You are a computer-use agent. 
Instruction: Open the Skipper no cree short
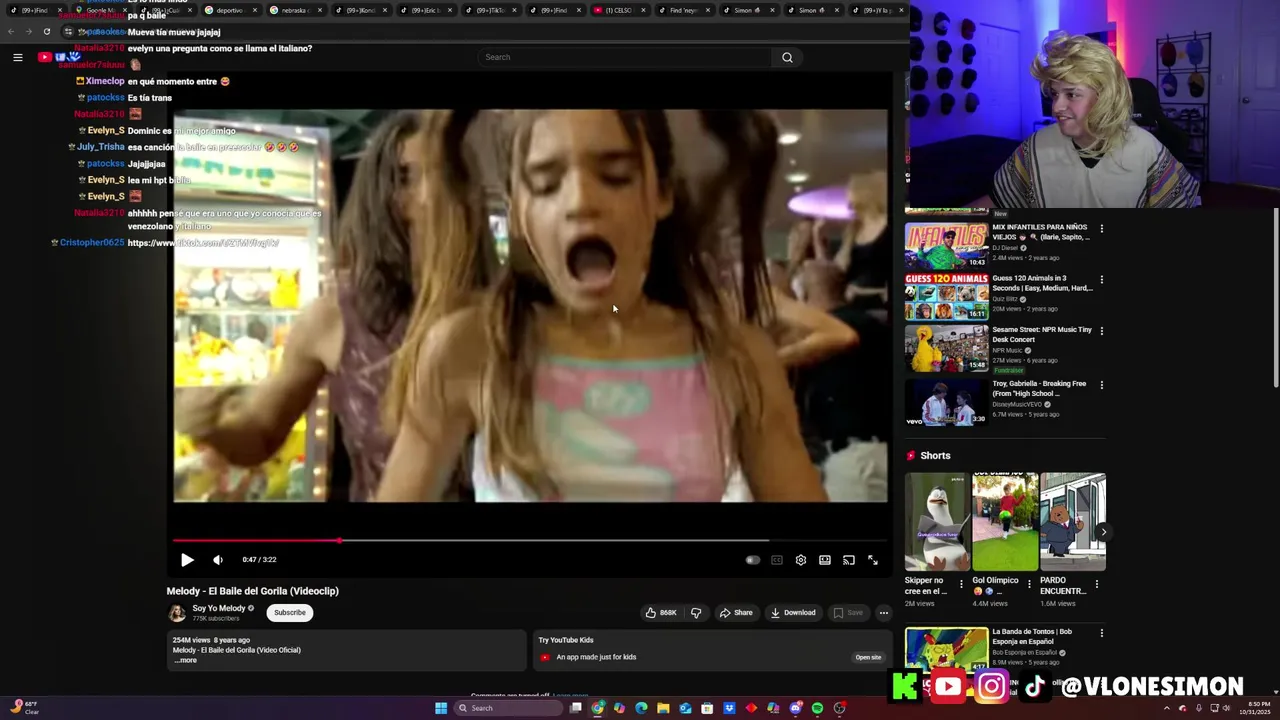pos(937,521)
